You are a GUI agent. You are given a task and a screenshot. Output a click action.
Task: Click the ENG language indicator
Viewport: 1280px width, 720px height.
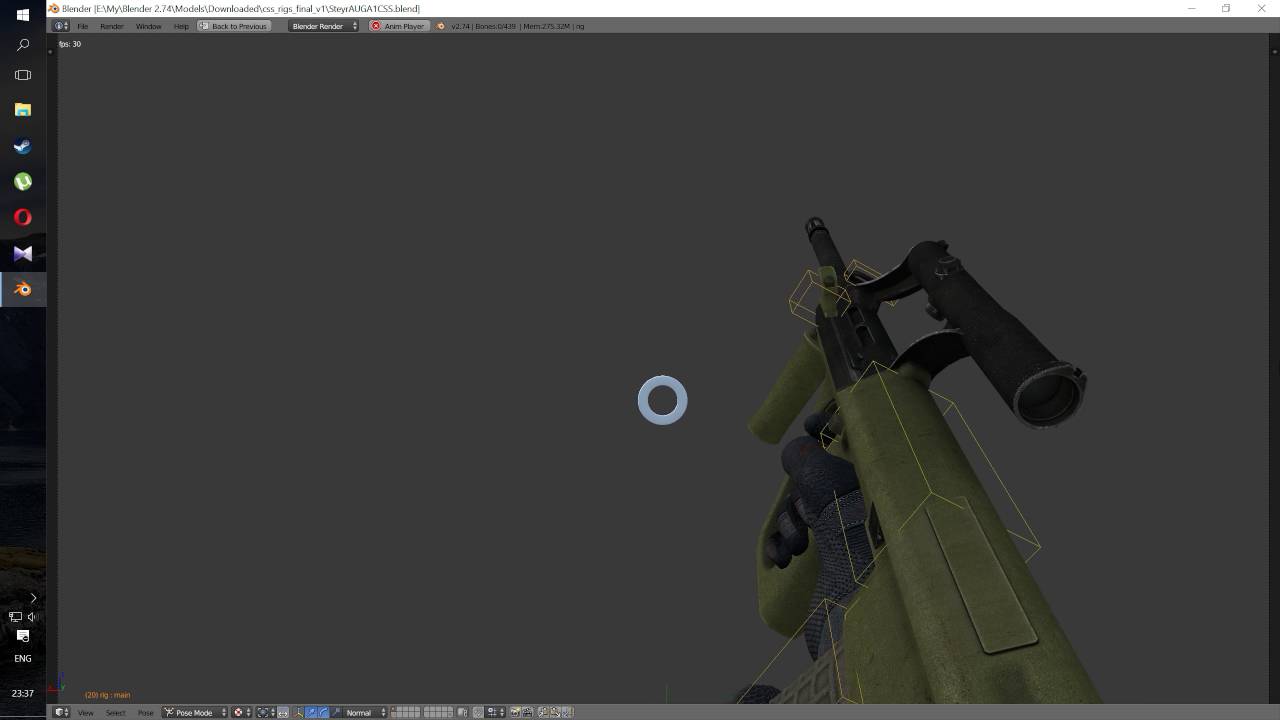23,659
